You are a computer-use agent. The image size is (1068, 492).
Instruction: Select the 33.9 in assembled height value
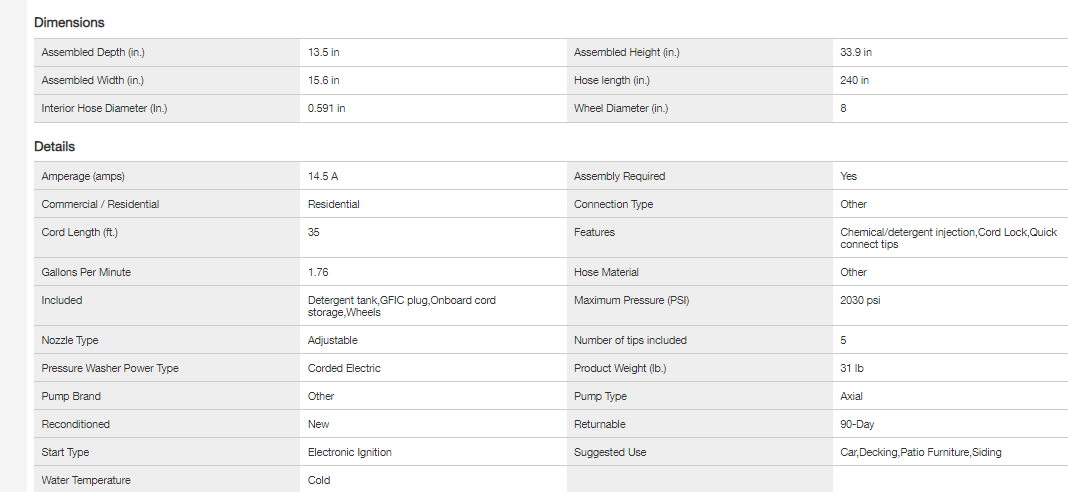tap(856, 52)
